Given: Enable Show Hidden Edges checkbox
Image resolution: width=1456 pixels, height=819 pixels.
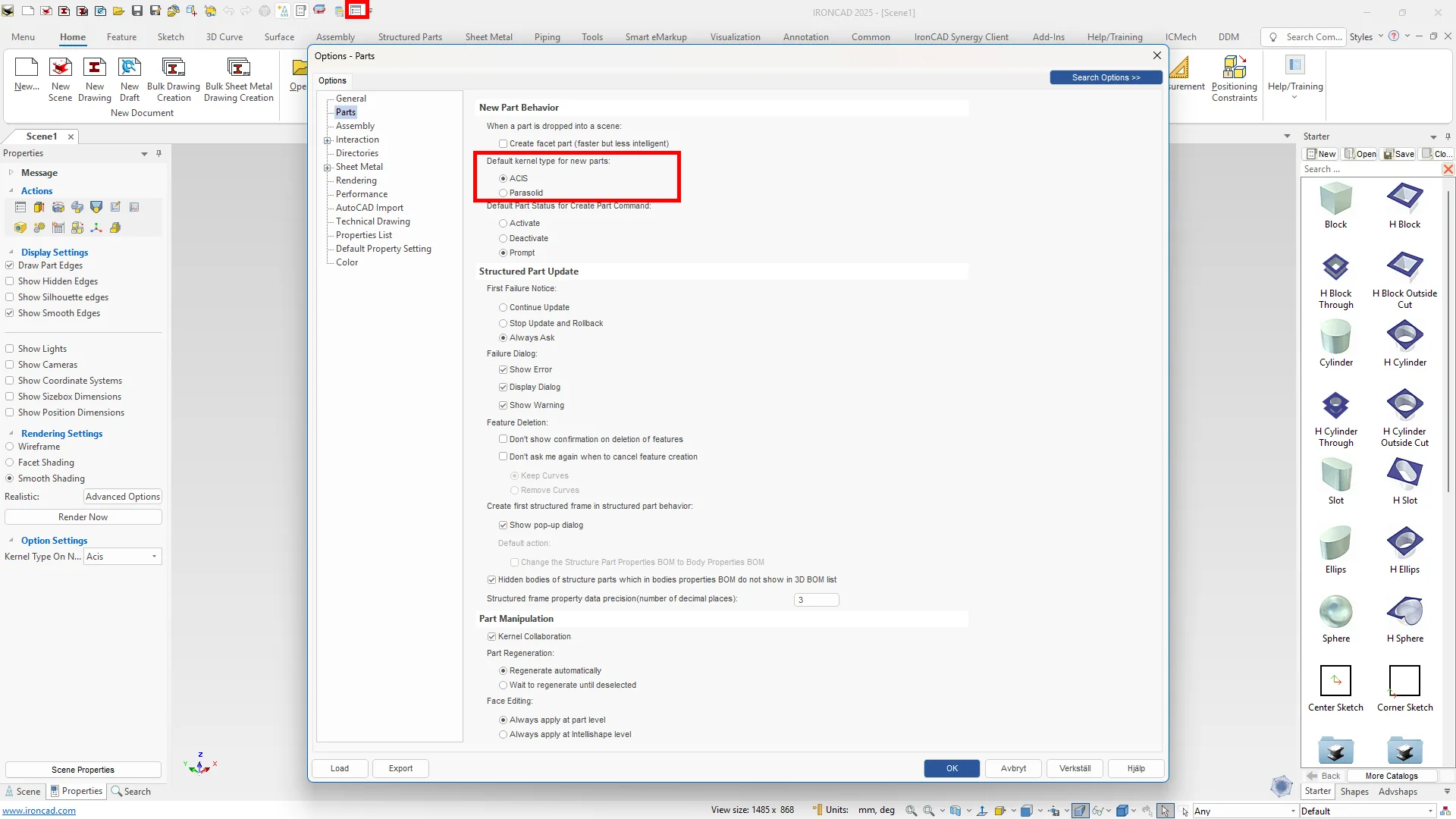Looking at the screenshot, I should pos(10,281).
